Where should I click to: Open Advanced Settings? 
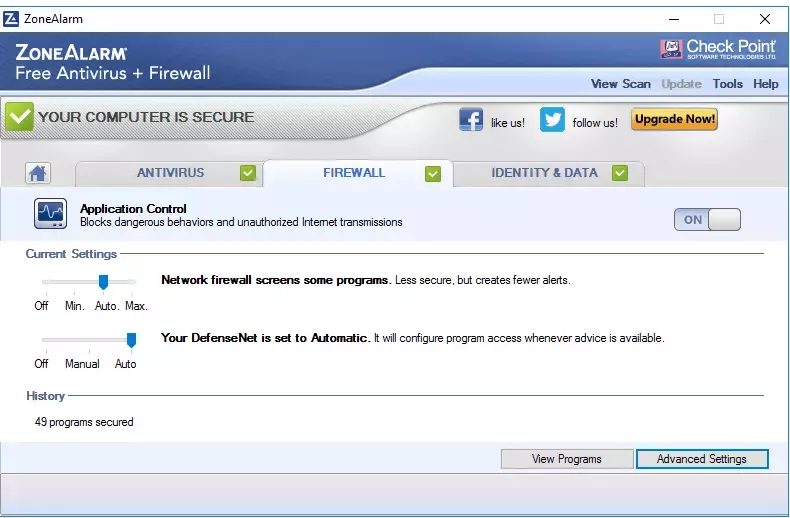pyautogui.click(x=702, y=459)
